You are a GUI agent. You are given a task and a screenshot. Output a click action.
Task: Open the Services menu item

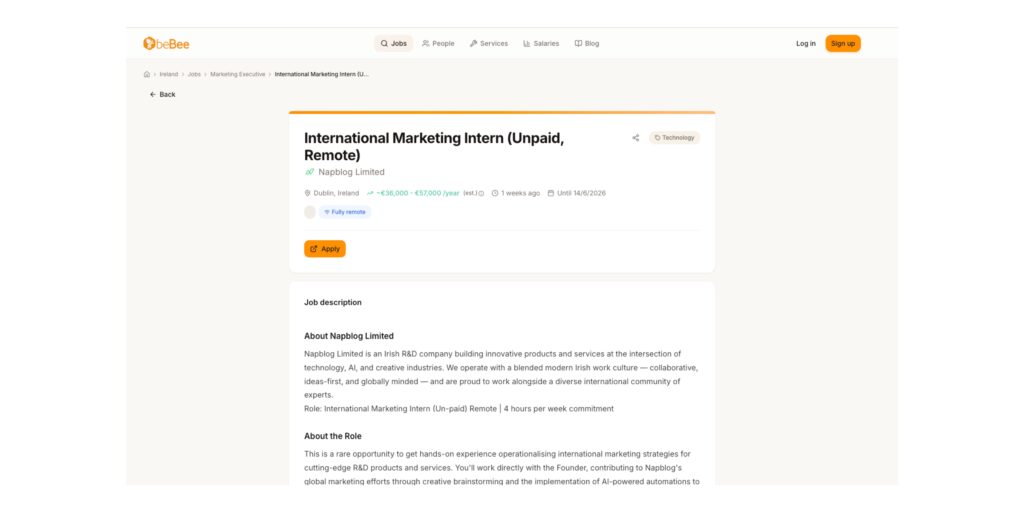(x=489, y=44)
